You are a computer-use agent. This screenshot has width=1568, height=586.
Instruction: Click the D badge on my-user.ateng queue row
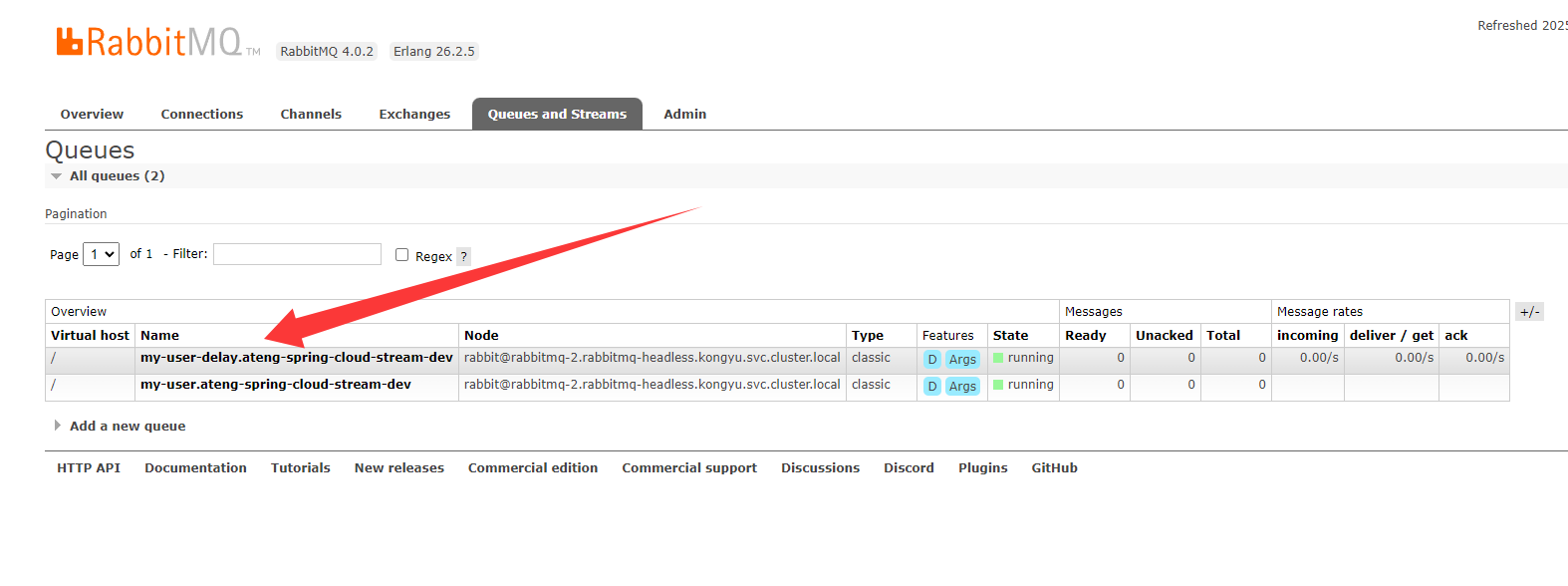coord(932,386)
